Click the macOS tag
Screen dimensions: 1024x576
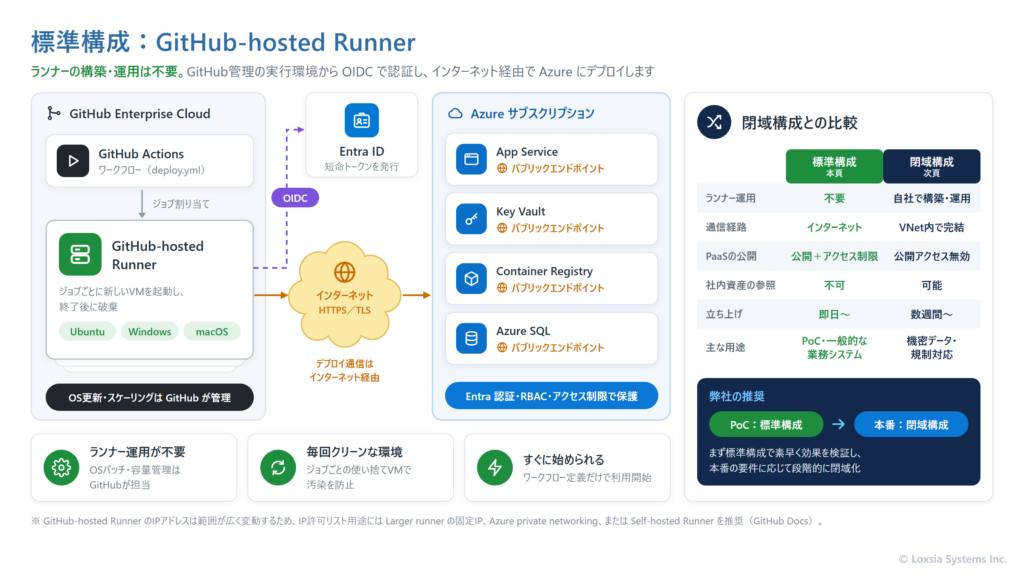(212, 332)
